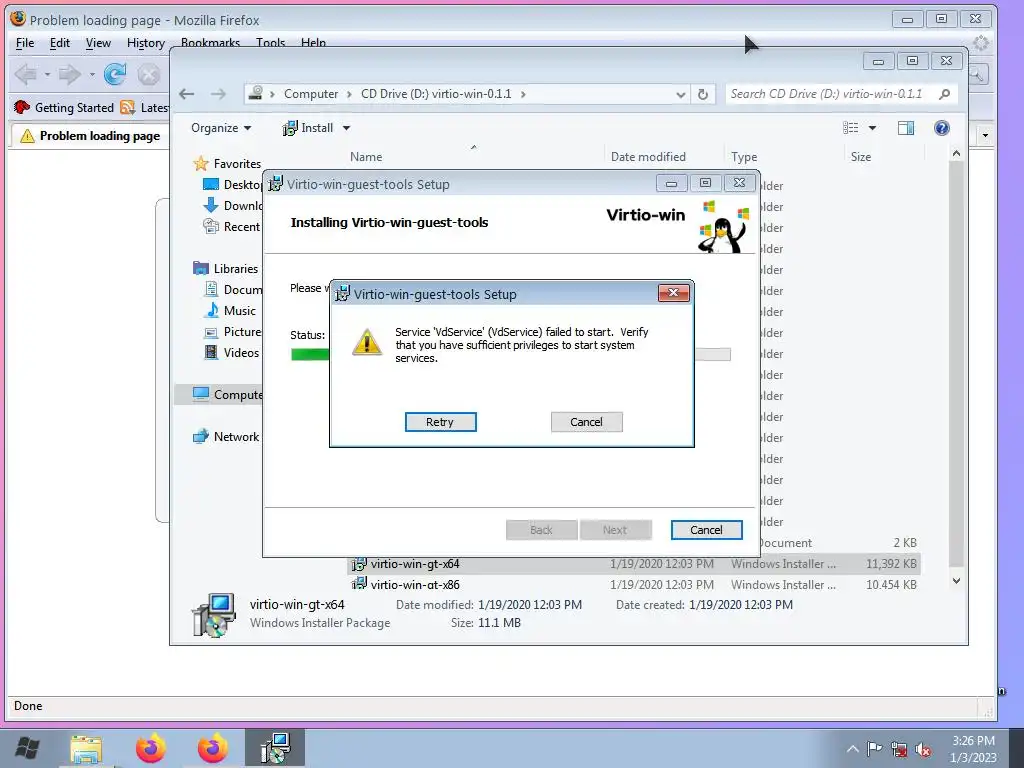The width and height of the screenshot is (1024, 768).
Task: Click the virtio-win-gt-x64 installer icon in list
Action: (x=359, y=564)
